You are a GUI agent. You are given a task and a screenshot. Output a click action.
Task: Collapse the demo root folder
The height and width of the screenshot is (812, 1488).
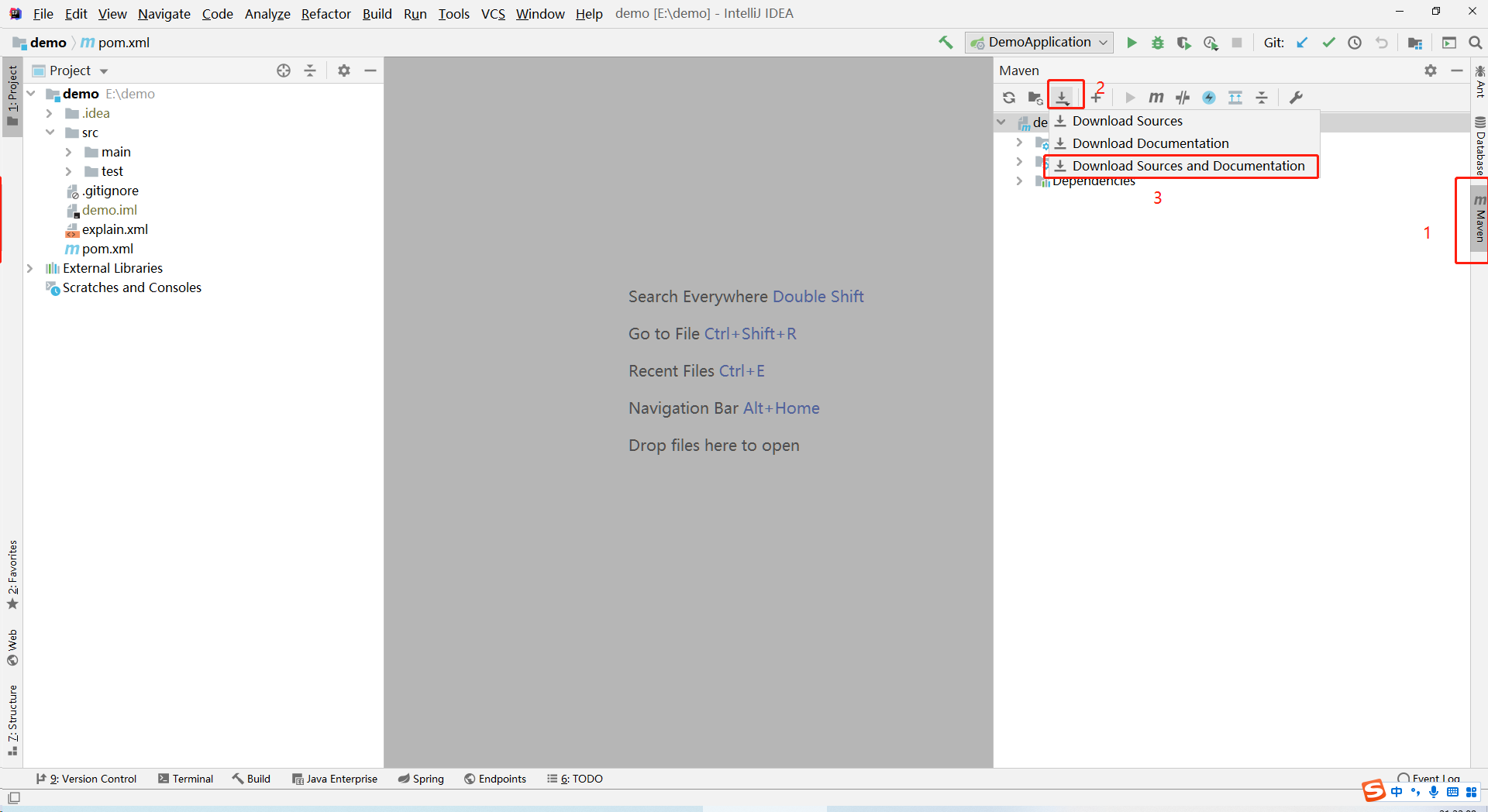coord(31,94)
